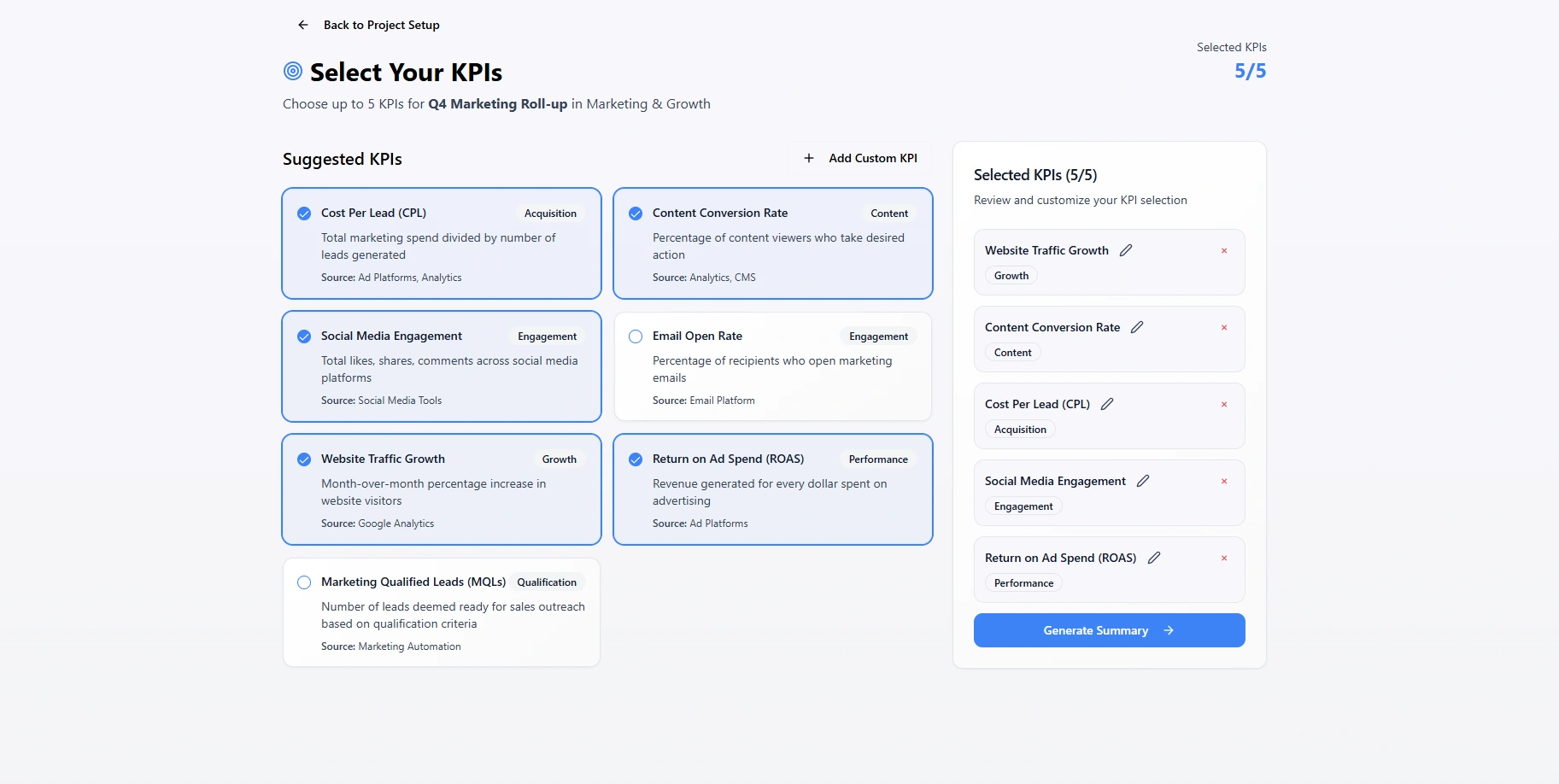This screenshot has width=1559, height=784.
Task: Click Add Custom KPI button
Action: tap(860, 158)
